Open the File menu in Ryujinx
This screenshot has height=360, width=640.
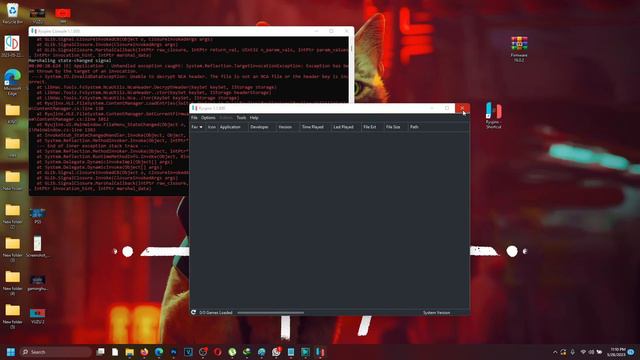click(194, 118)
